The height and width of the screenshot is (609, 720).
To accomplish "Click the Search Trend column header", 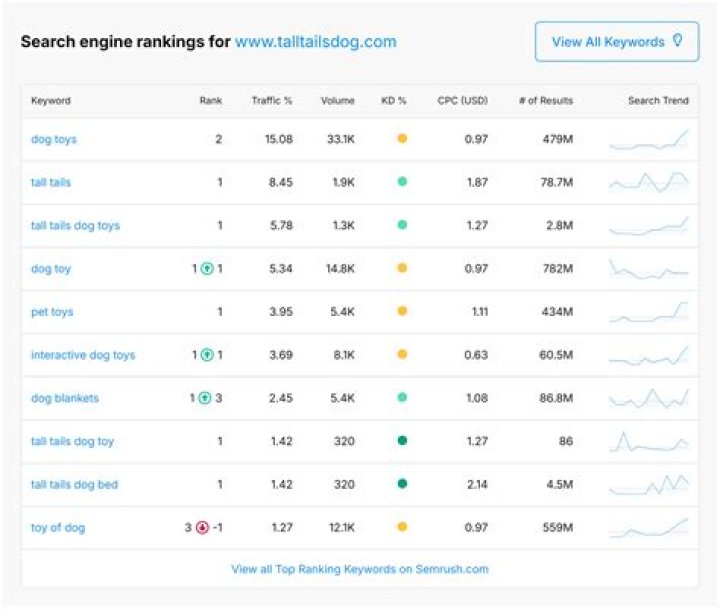I will pos(658,101).
